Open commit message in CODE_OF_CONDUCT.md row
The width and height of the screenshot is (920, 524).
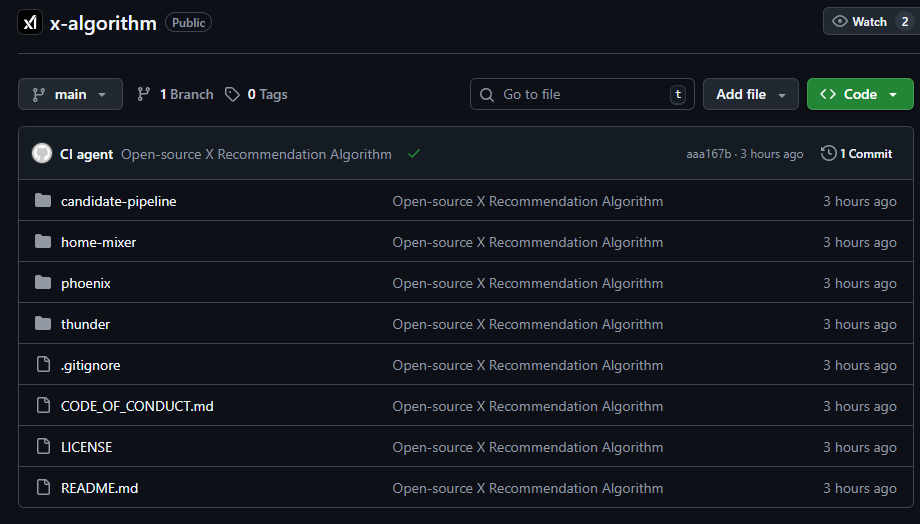click(x=528, y=407)
